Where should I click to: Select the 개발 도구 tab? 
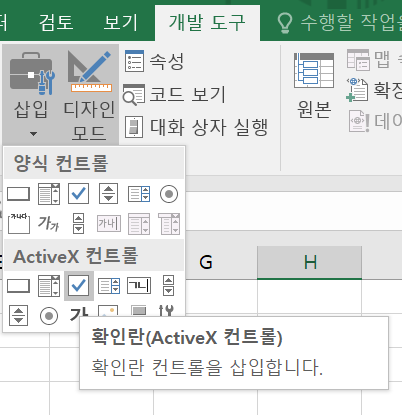click(x=207, y=23)
